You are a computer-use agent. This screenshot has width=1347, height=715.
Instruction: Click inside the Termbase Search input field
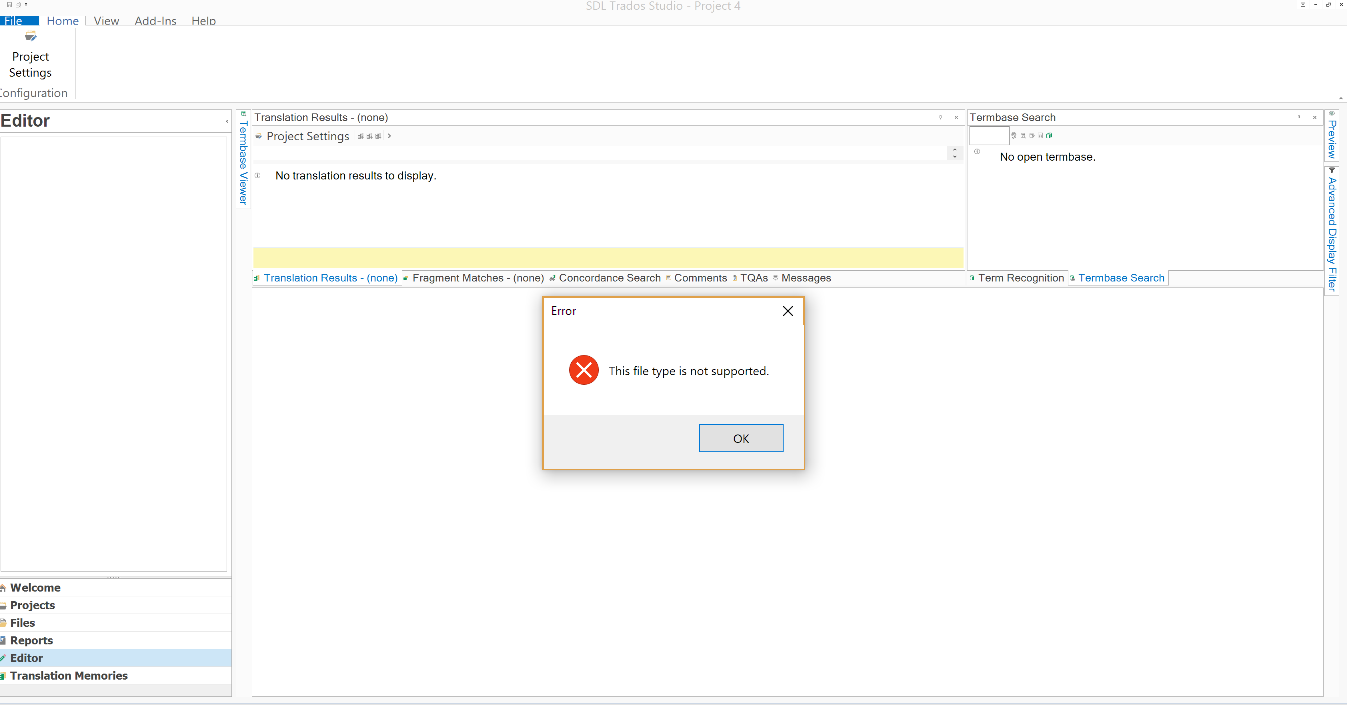(988, 135)
